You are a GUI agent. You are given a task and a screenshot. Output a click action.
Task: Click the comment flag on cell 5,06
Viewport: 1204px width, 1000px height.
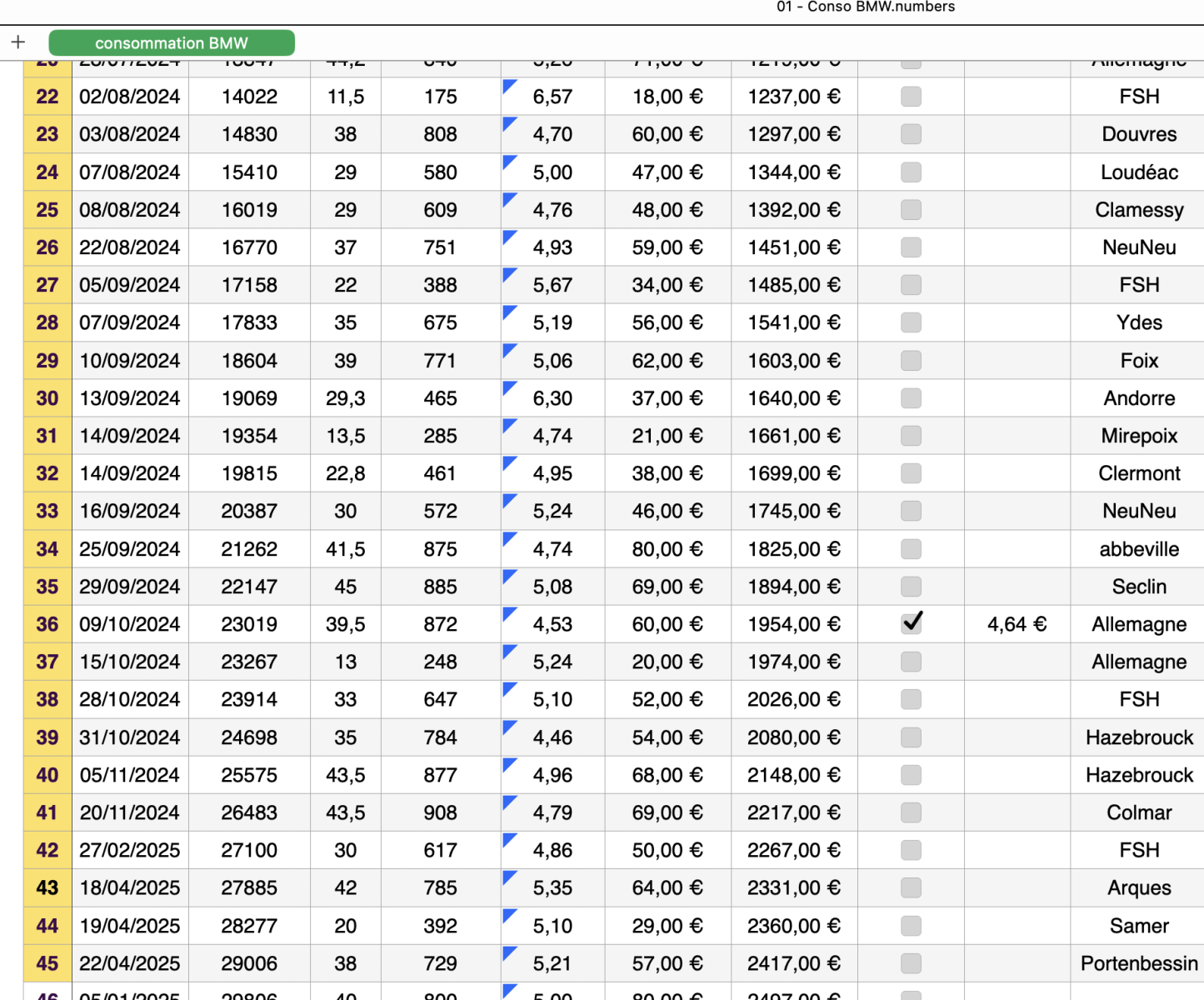(x=509, y=350)
